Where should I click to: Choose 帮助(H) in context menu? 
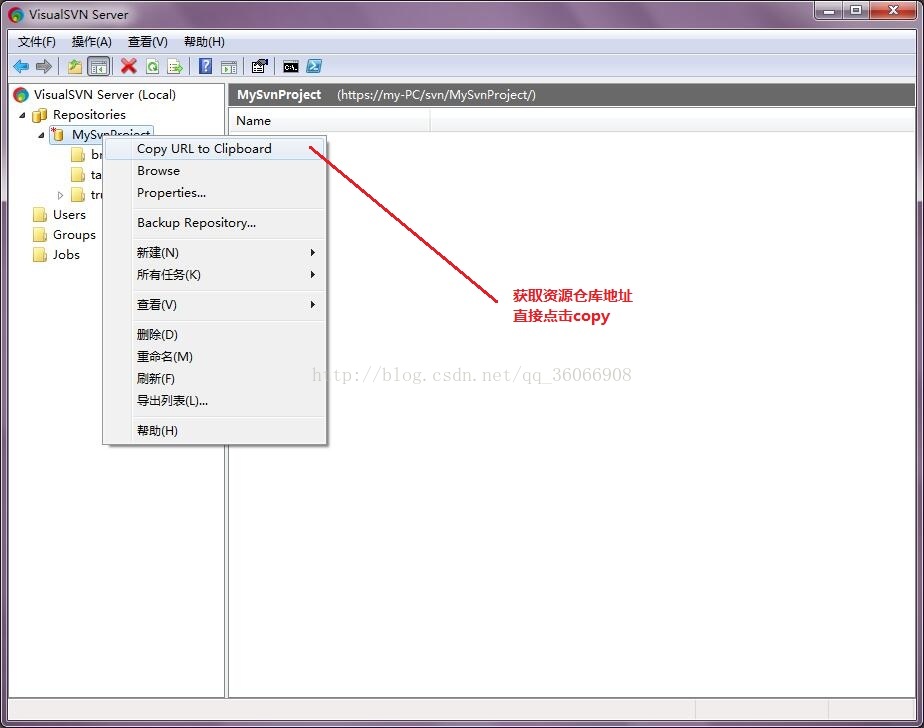[x=215, y=430]
